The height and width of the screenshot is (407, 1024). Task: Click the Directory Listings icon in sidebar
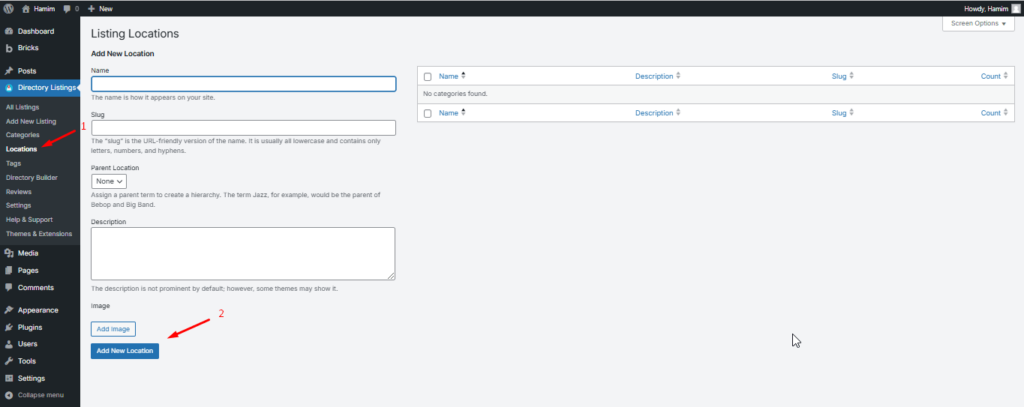coord(9,88)
